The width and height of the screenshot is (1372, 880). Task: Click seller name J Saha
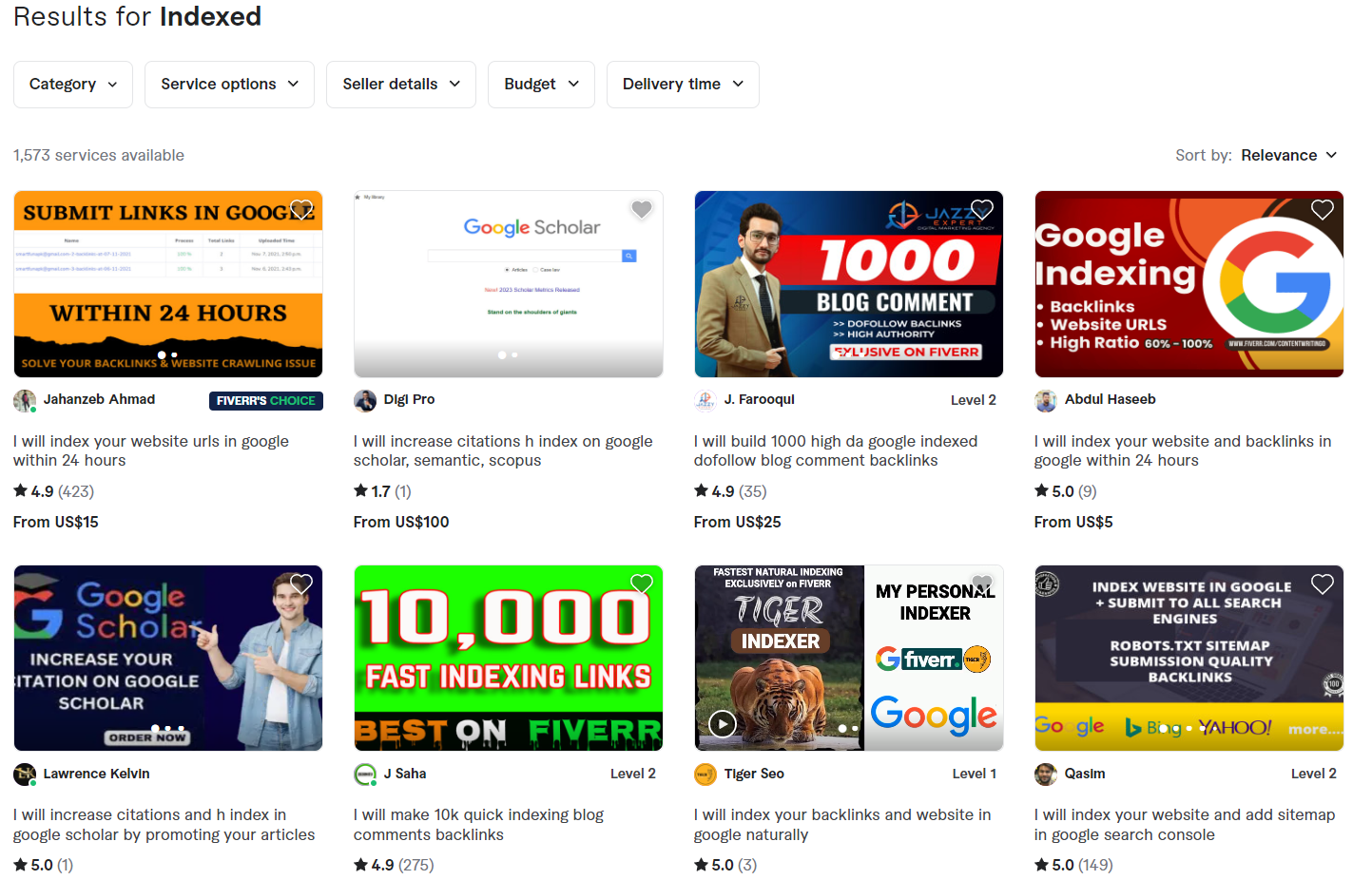point(404,774)
